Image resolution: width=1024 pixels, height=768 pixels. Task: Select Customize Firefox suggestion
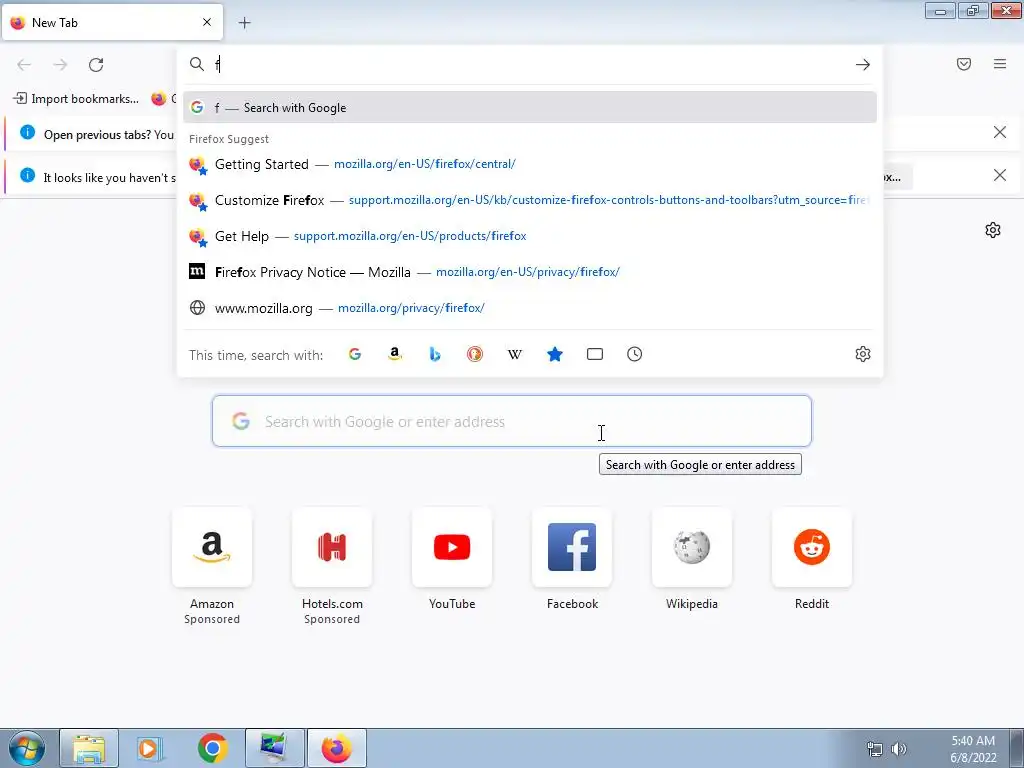coord(530,200)
